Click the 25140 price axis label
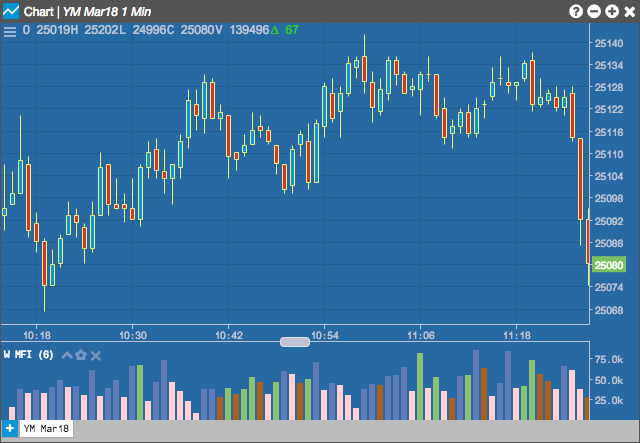This screenshot has height=443, width=640. pos(609,43)
